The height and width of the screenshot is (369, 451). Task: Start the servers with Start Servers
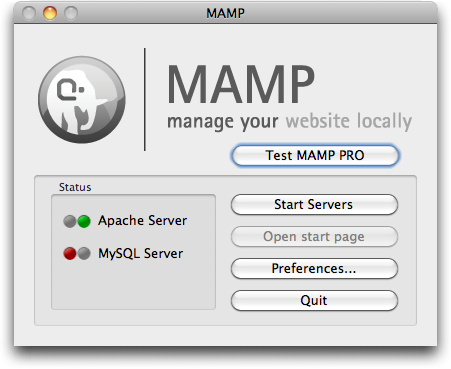(314, 204)
